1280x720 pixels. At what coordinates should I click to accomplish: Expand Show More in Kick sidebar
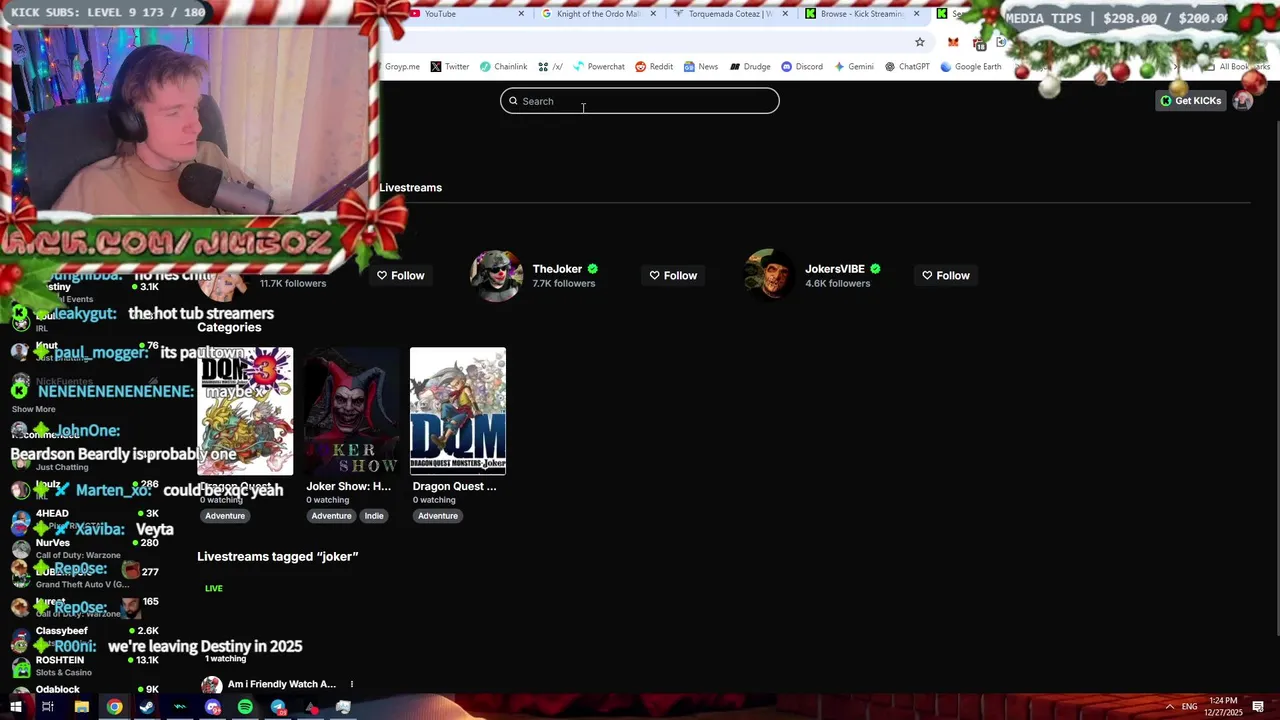[x=33, y=409]
